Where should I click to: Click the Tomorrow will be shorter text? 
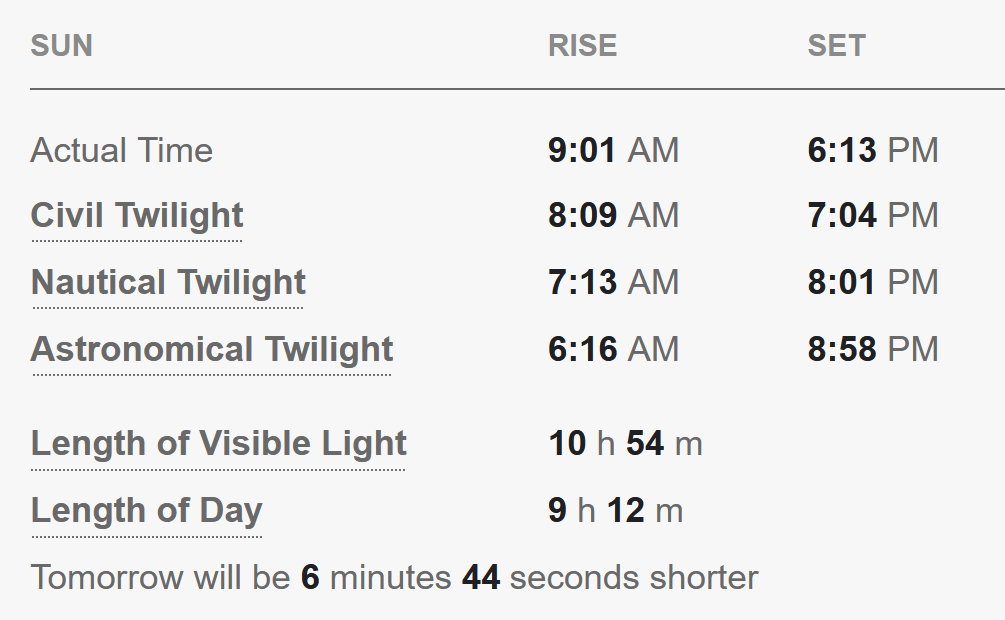(x=394, y=578)
